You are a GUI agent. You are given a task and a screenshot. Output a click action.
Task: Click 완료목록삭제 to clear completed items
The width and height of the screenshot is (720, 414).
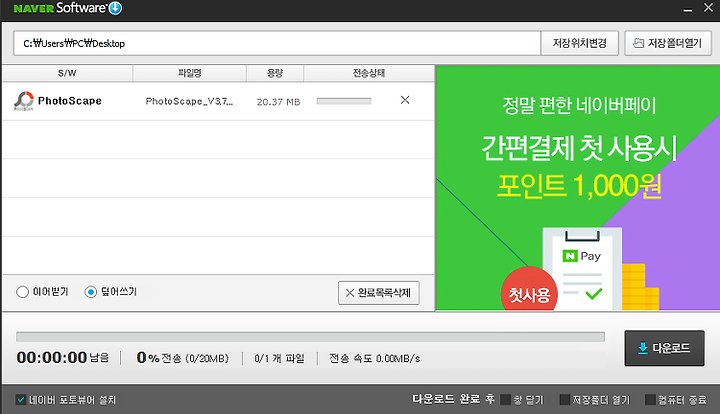click(x=379, y=293)
